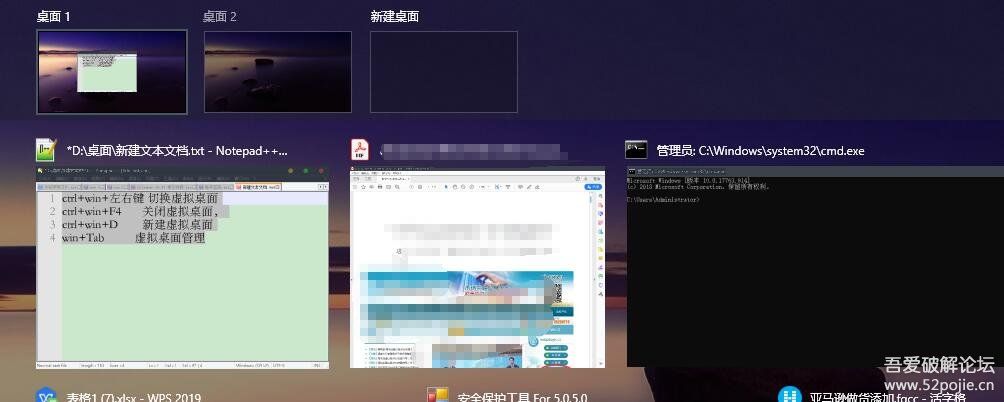
Task: Select the cmd.exe window preview
Action: tap(814, 266)
